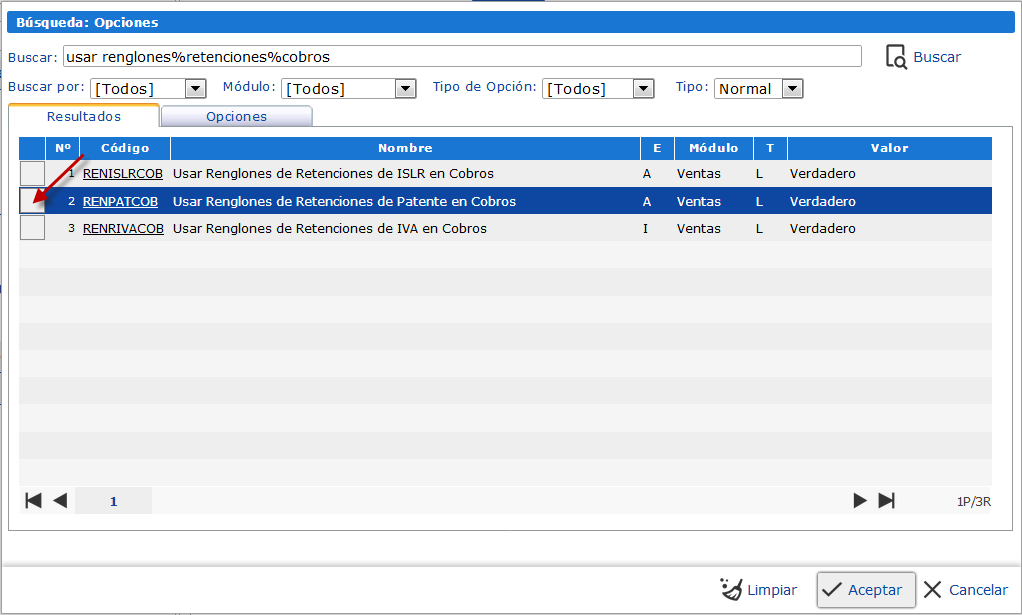Click the Aceptar button
1022x615 pixels.
click(x=866, y=590)
